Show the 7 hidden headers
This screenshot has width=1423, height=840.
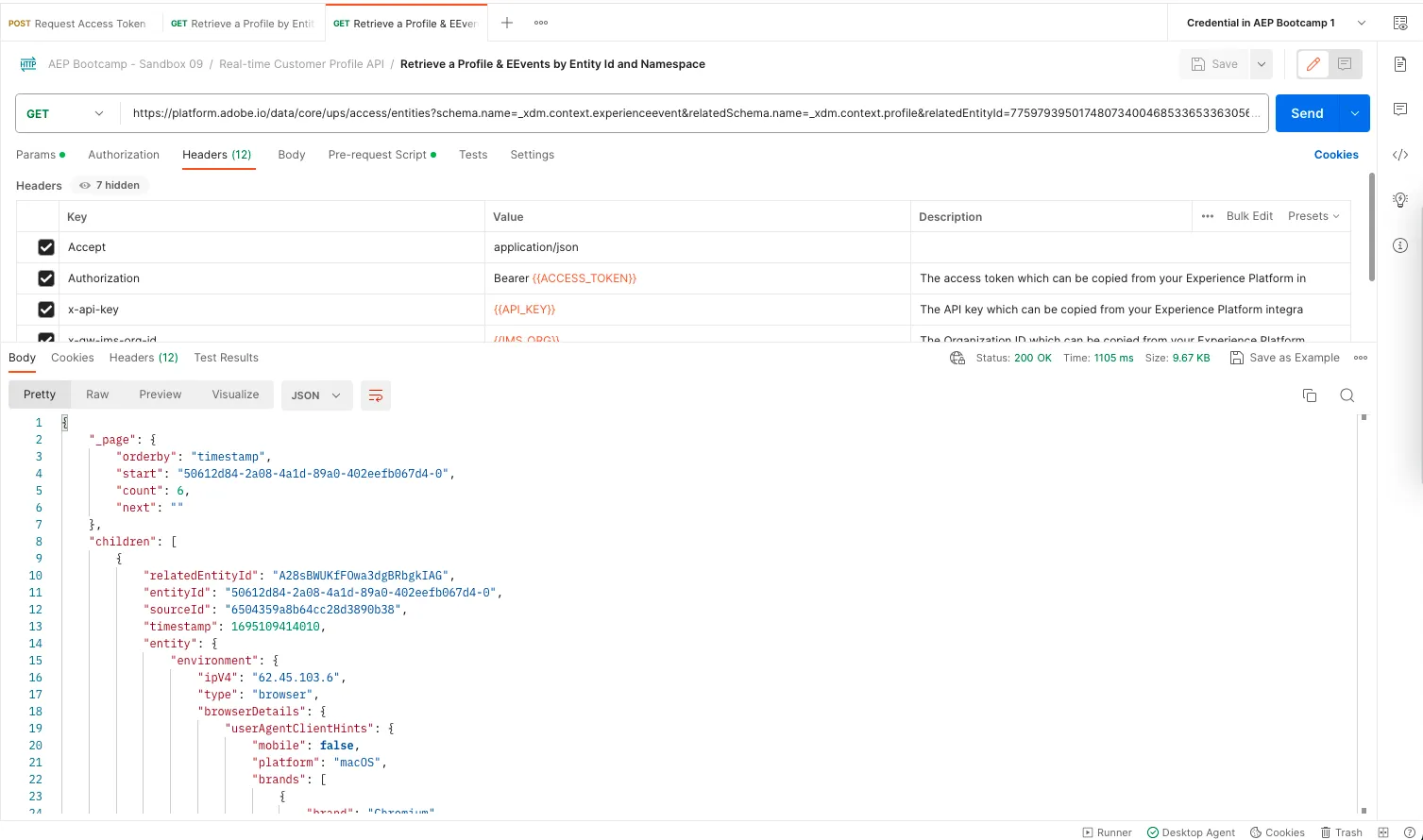[x=110, y=185]
